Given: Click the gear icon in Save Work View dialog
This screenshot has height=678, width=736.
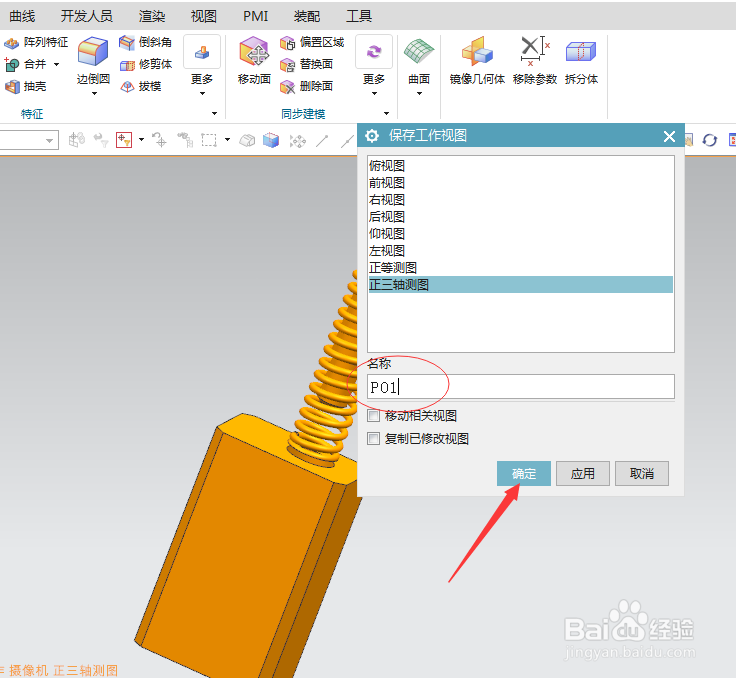Looking at the screenshot, I should (x=372, y=136).
